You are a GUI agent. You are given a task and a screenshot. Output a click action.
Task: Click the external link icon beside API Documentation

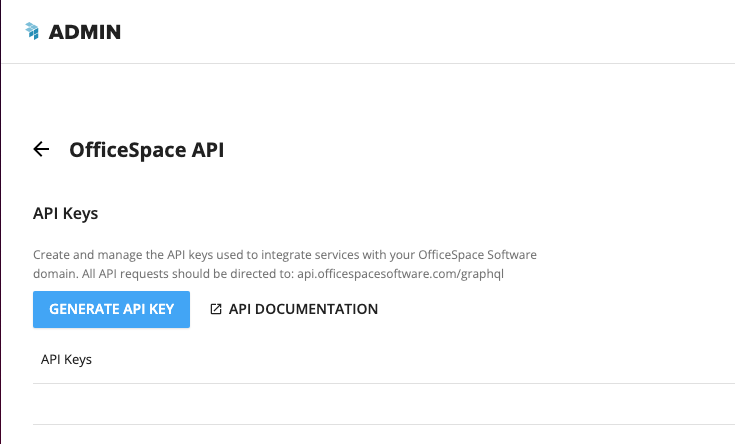[x=216, y=309]
